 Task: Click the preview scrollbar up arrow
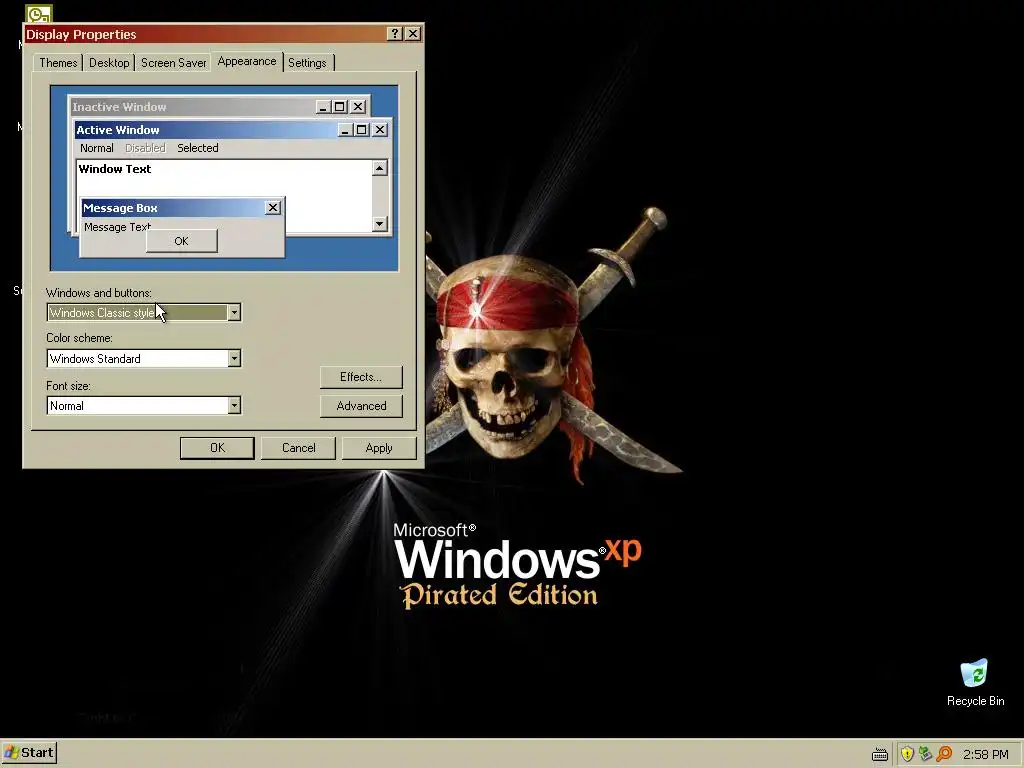(379, 168)
